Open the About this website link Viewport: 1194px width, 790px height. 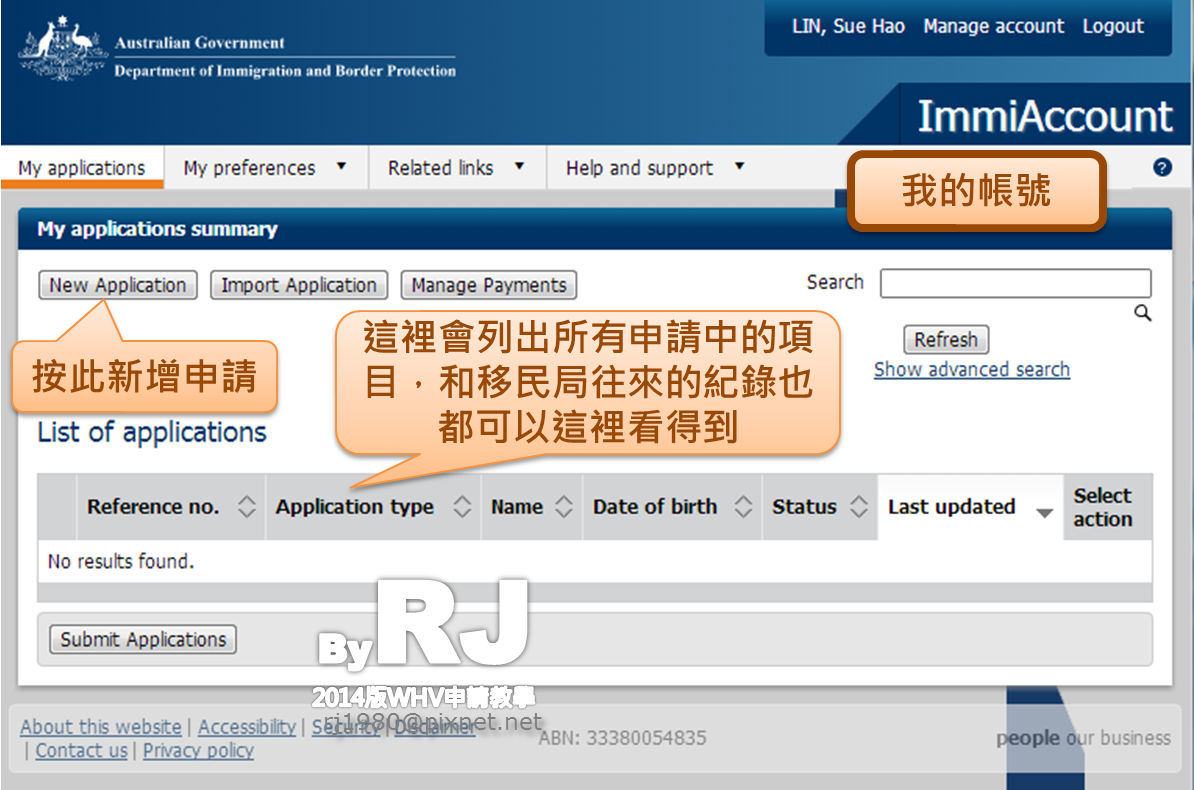(x=101, y=727)
